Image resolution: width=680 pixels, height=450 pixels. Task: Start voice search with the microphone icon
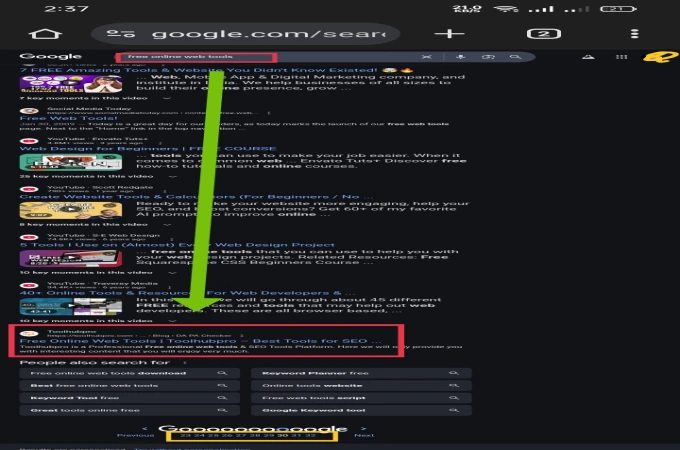461,57
